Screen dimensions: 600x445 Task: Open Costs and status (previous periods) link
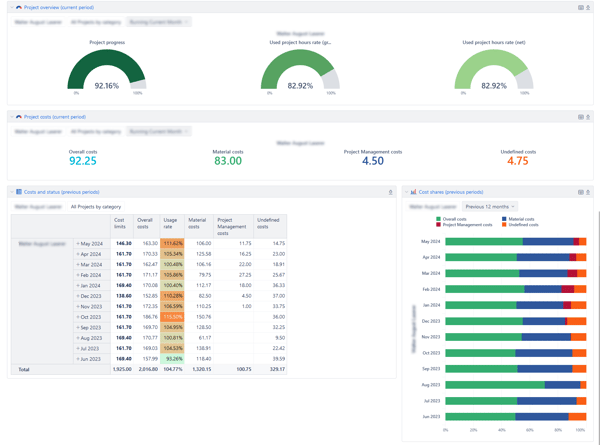pyautogui.click(x=62, y=192)
